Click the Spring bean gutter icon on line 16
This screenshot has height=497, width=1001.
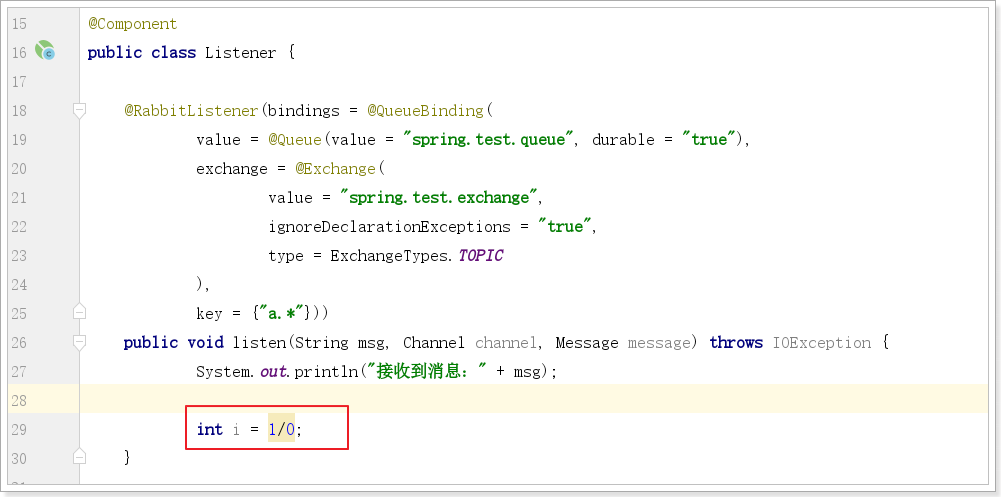point(45,50)
